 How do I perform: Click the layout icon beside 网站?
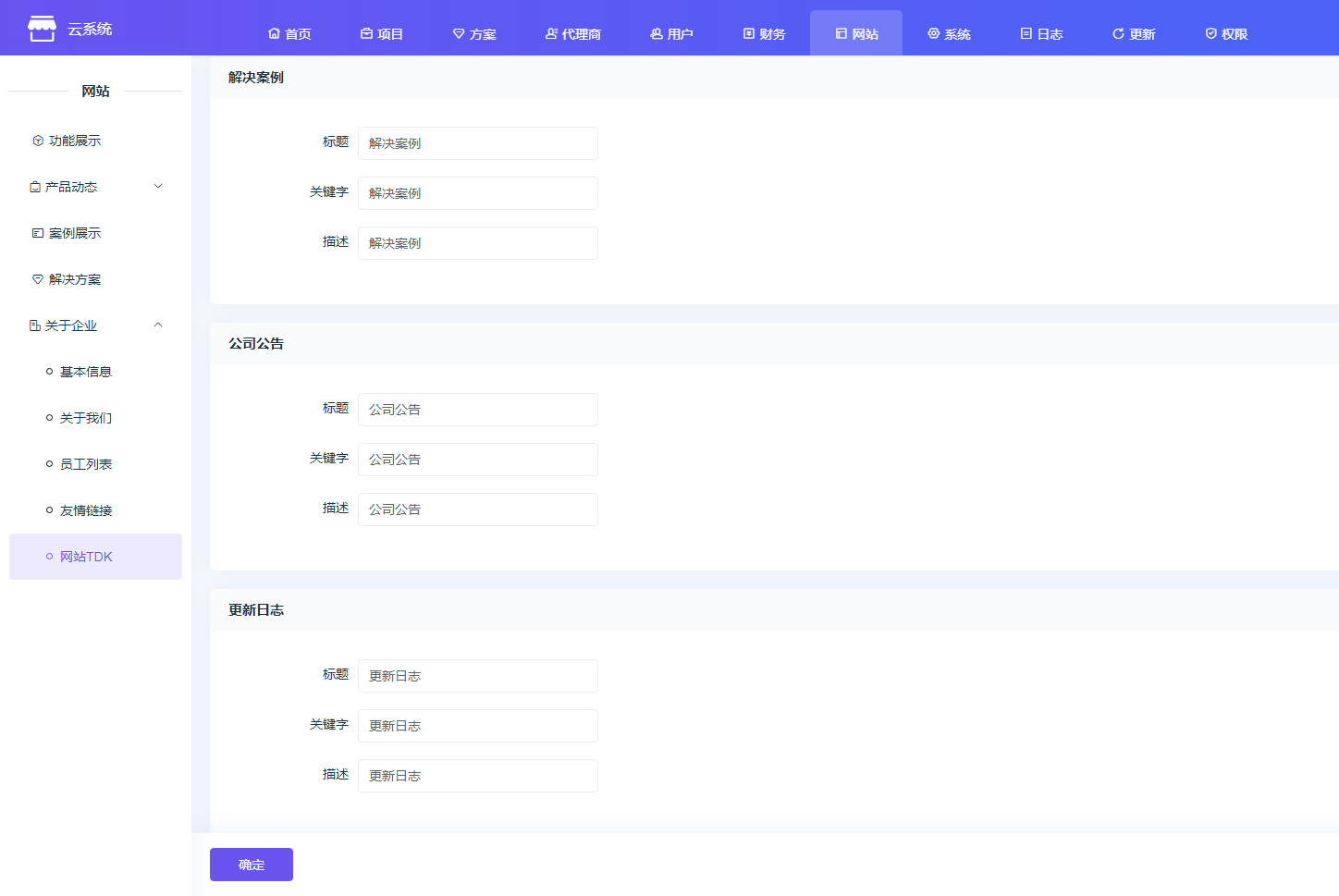841,33
